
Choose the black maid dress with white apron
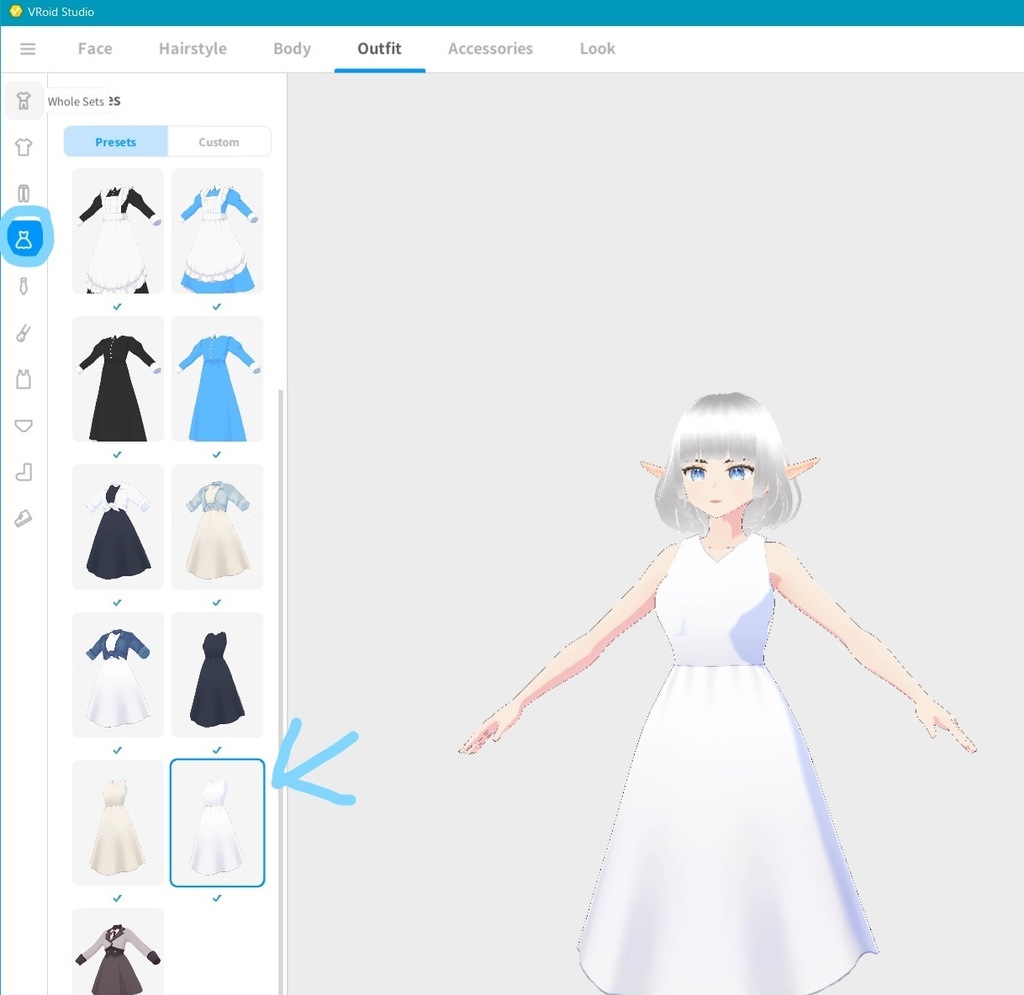(118, 231)
